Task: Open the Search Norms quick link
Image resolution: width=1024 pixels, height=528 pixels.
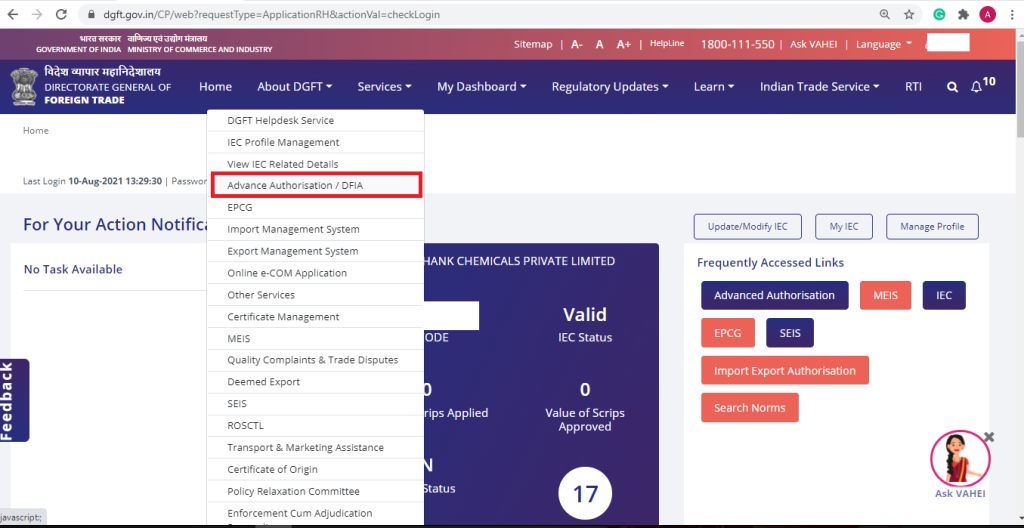Action: [x=750, y=408]
